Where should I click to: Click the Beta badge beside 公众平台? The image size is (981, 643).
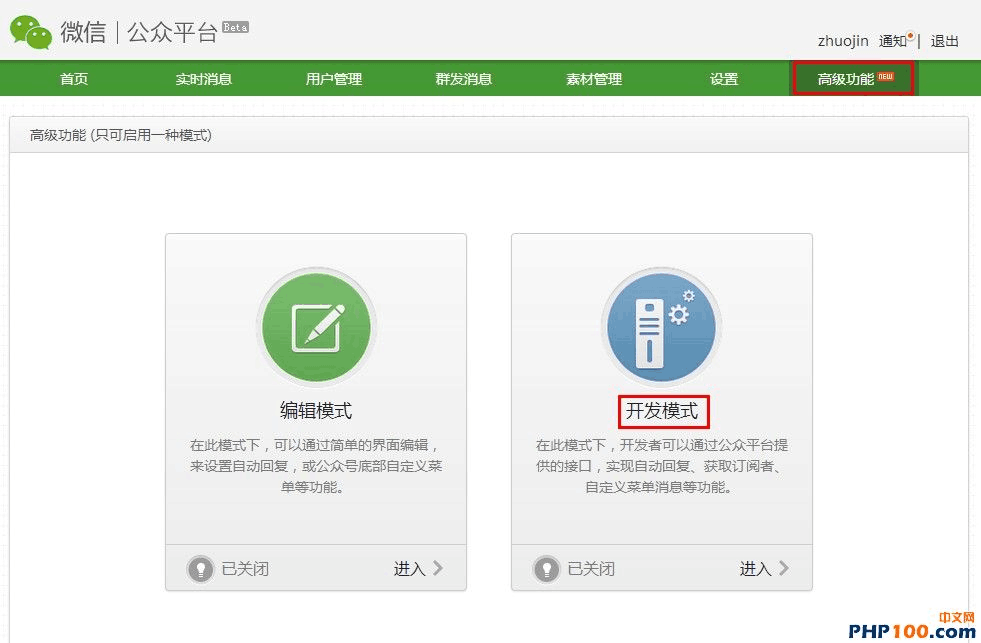pos(235,27)
